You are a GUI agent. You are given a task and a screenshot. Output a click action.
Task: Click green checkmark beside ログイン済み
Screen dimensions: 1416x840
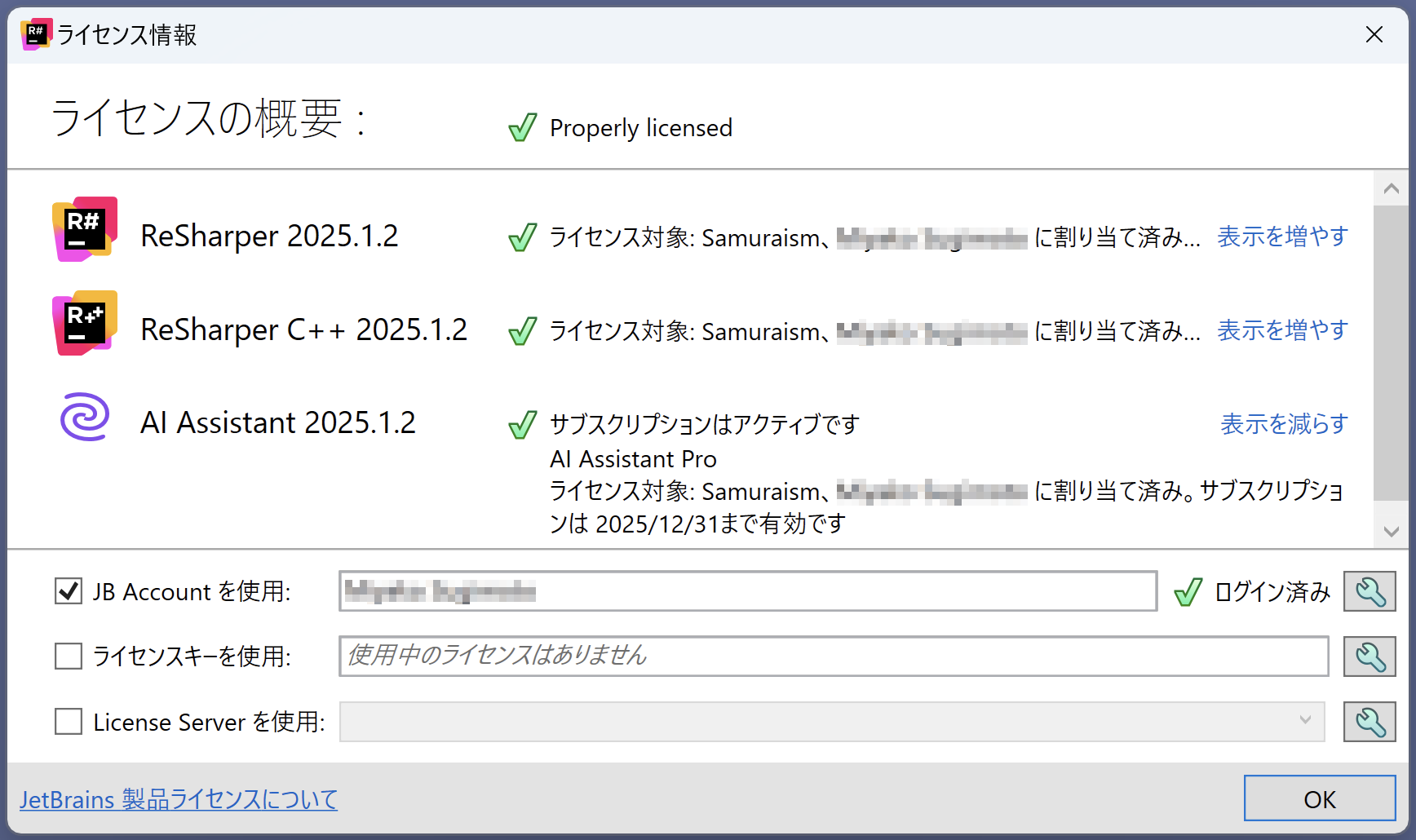pyautogui.click(x=1188, y=592)
